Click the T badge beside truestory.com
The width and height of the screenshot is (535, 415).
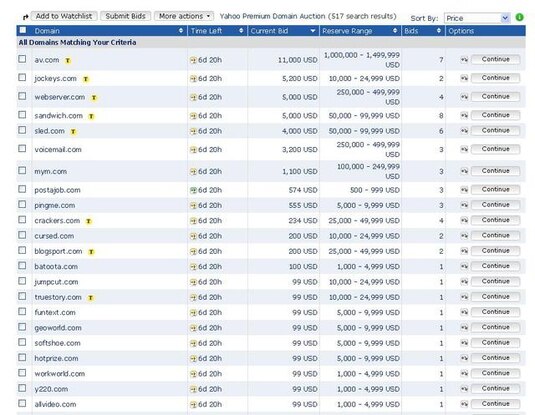[90, 298]
